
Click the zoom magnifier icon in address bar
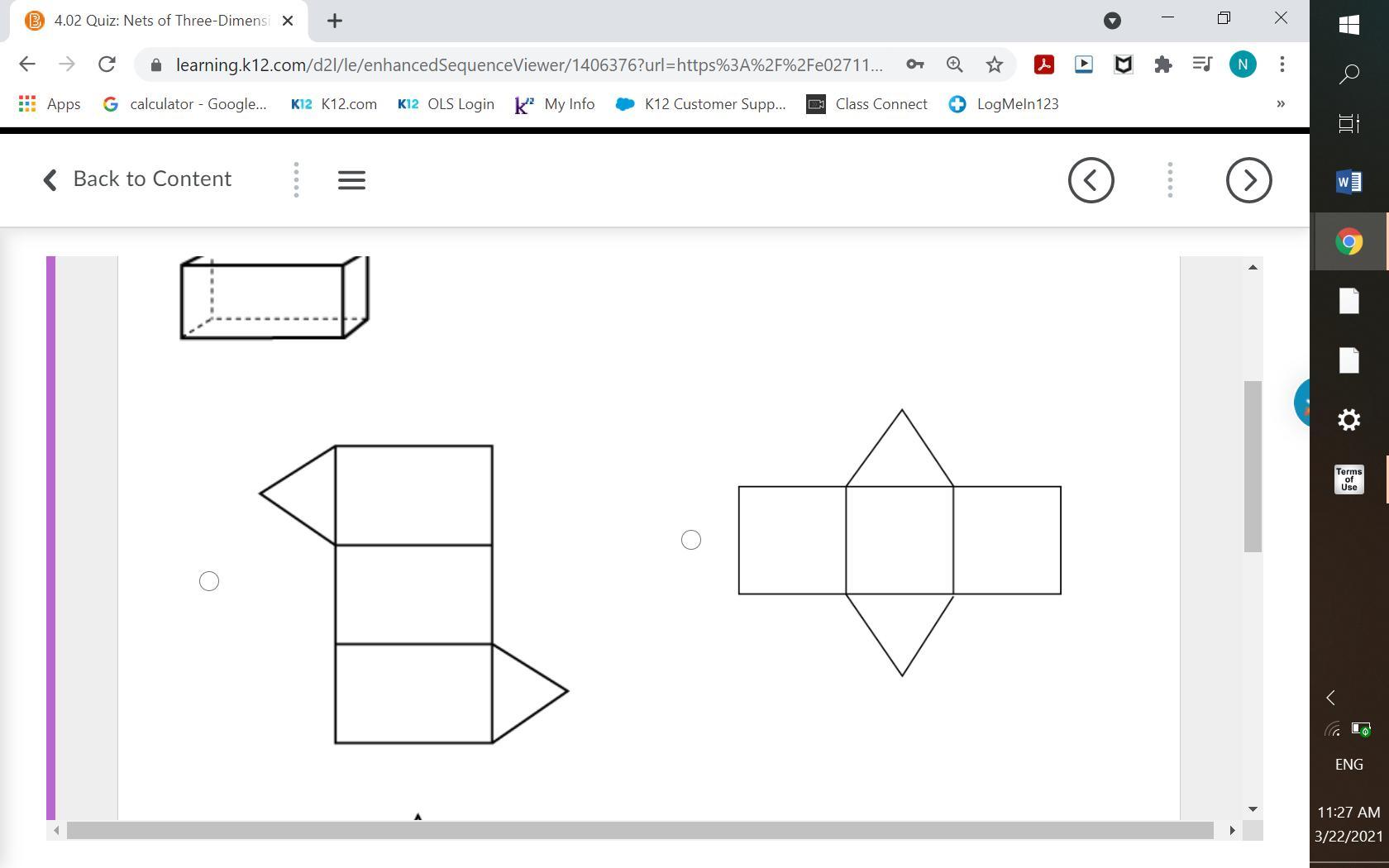(x=955, y=64)
